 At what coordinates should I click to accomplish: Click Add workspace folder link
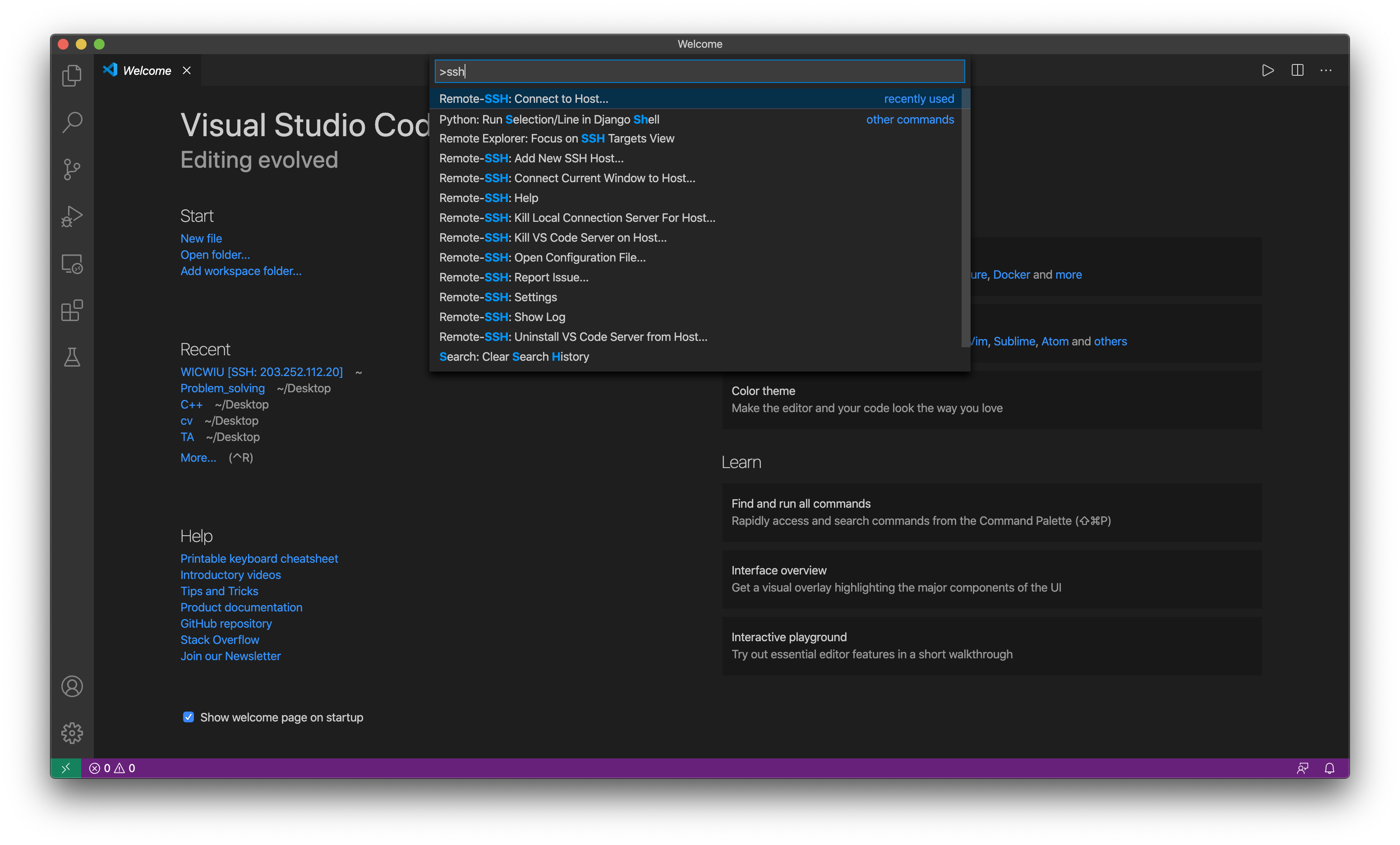click(x=241, y=271)
